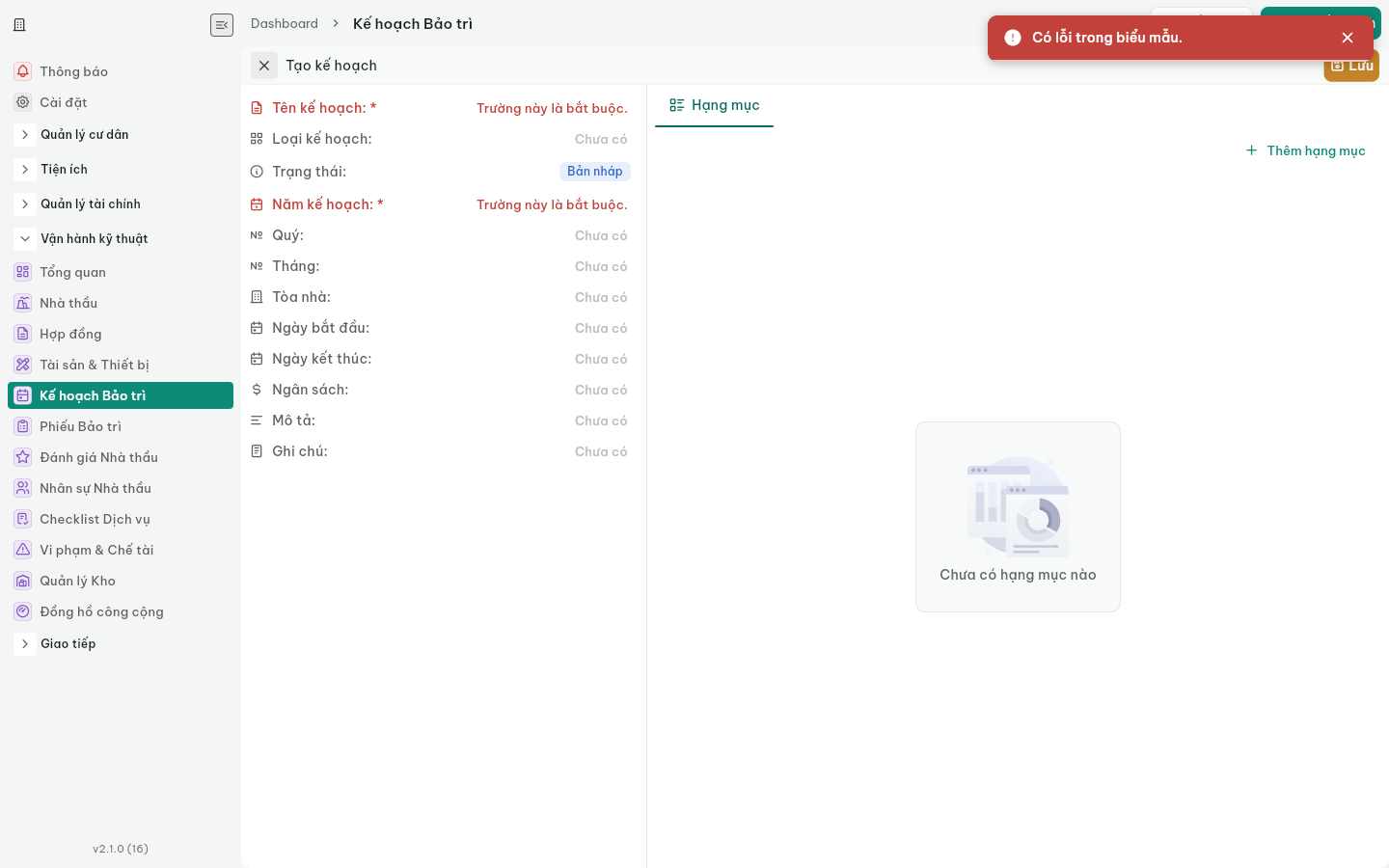
Task: Click the Đánh giá Nhà thầu star icon
Action: click(x=23, y=457)
